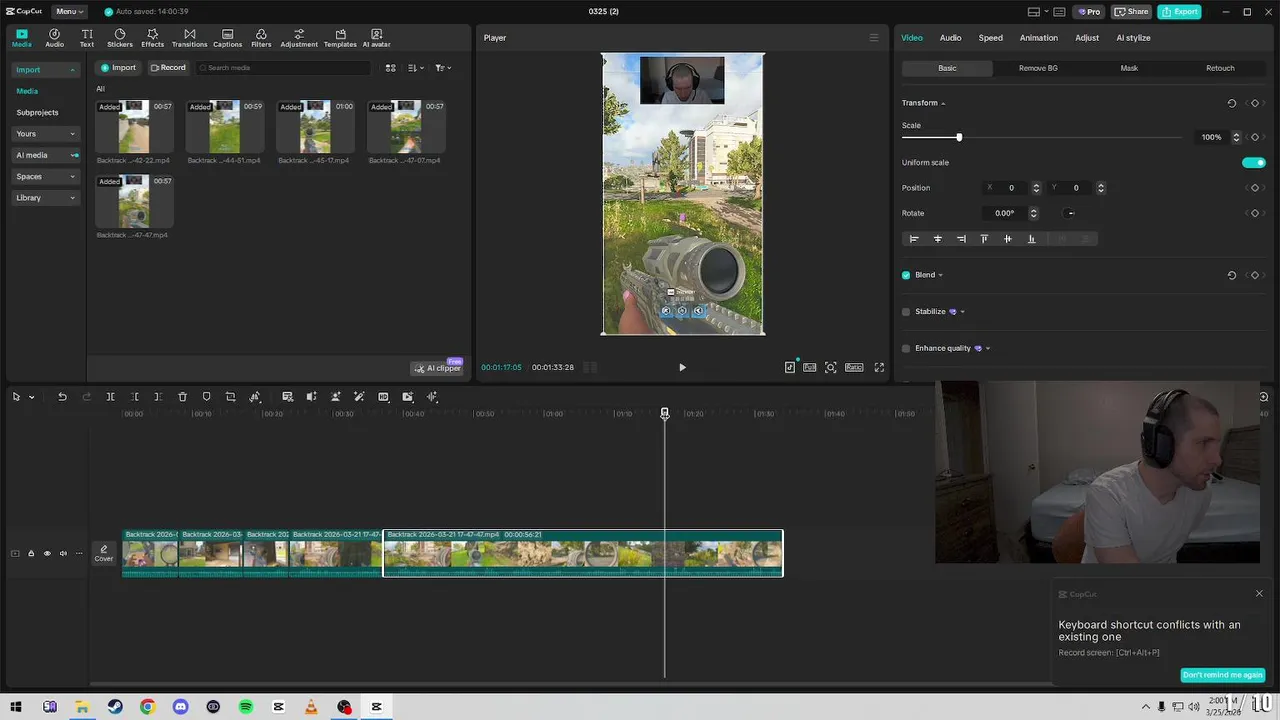This screenshot has height=720, width=1280.
Task: Click Don't remind me again
Action: (x=1222, y=675)
